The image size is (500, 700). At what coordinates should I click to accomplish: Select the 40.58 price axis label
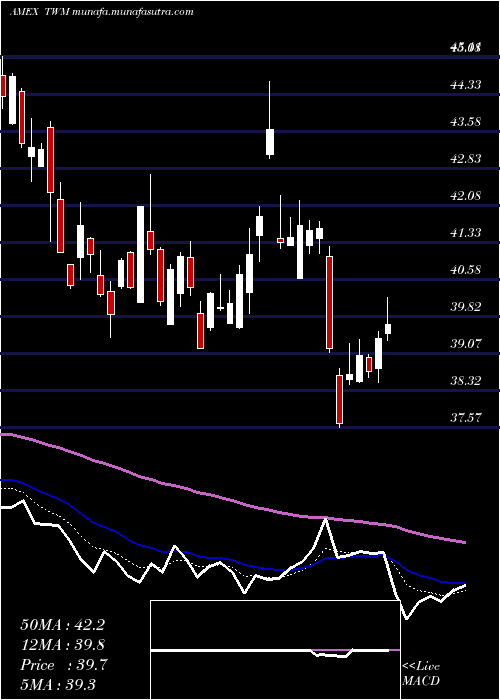(464, 269)
